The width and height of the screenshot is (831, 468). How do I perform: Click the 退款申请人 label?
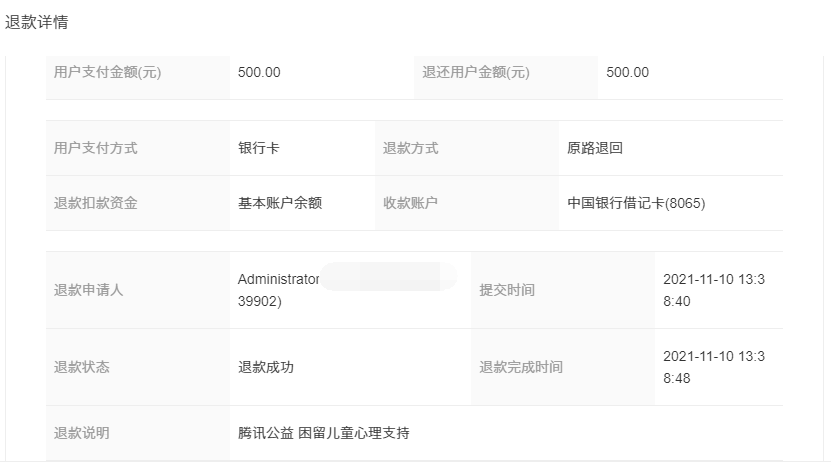click(89, 290)
